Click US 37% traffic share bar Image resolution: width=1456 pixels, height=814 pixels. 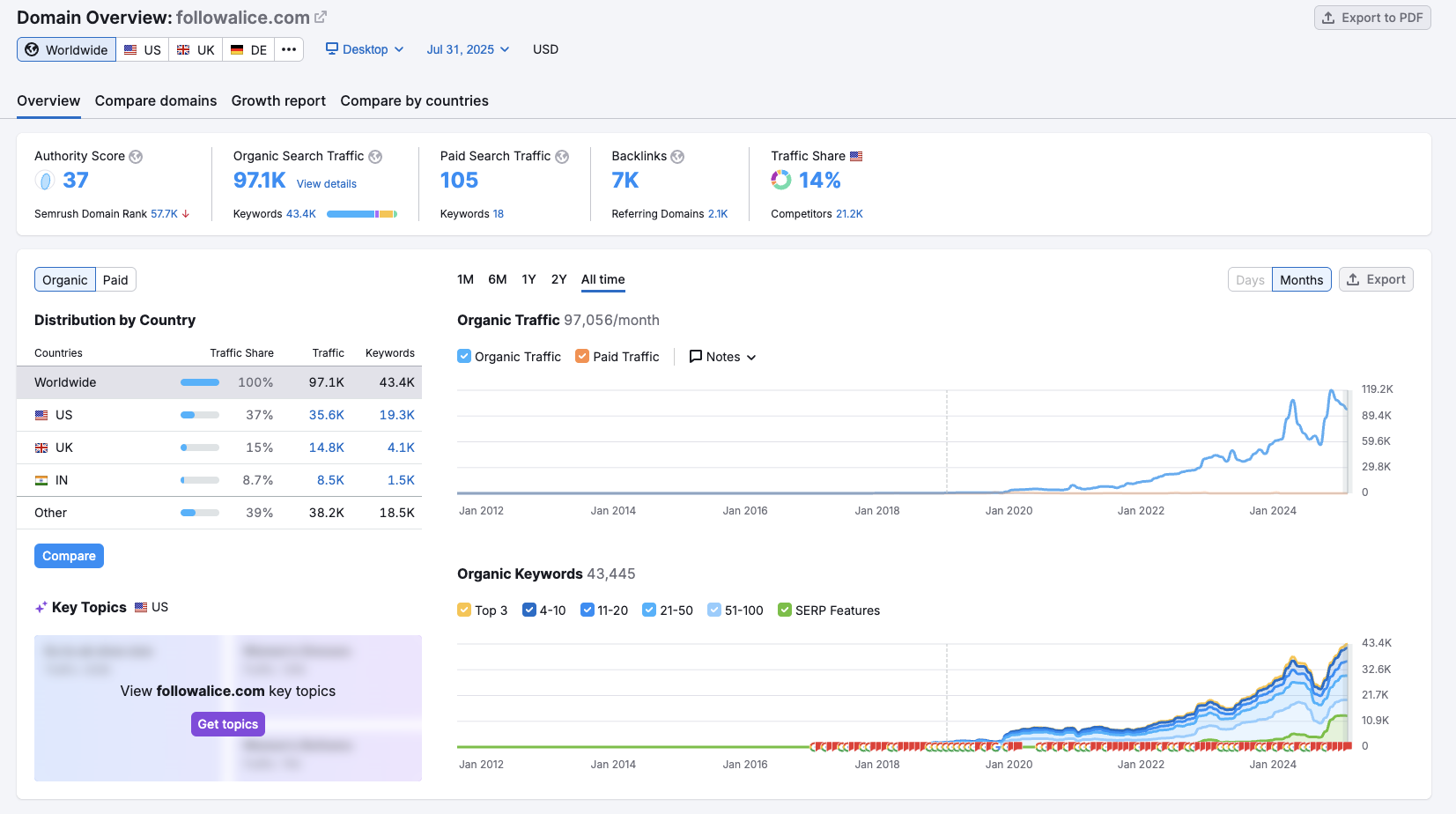tap(200, 415)
